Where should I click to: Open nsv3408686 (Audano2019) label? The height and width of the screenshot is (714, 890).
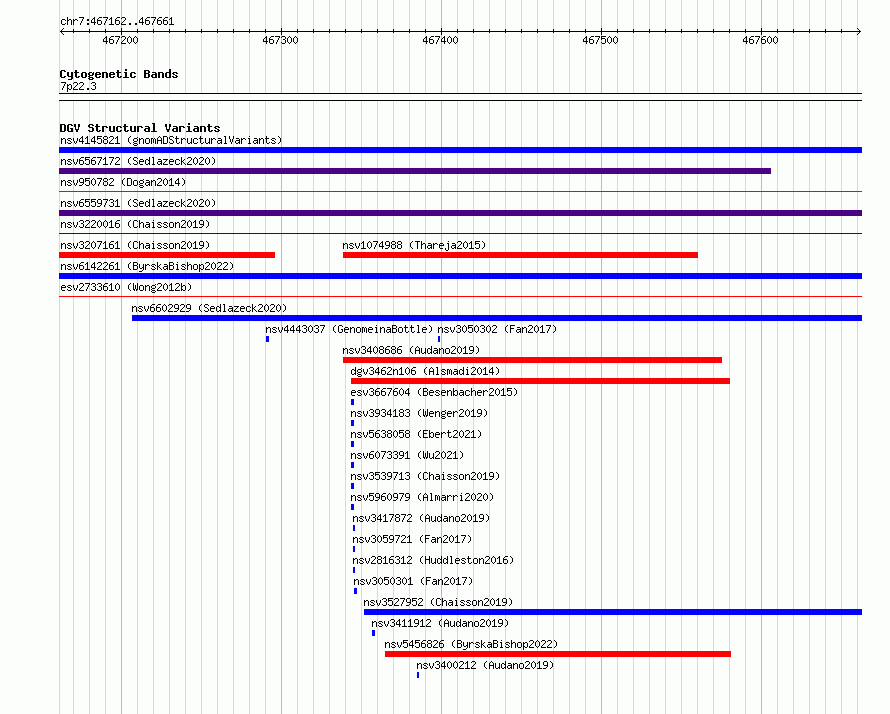411,350
